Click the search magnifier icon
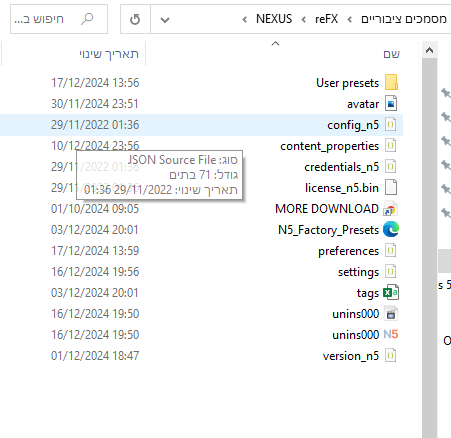451x438 pixels. click(87, 19)
